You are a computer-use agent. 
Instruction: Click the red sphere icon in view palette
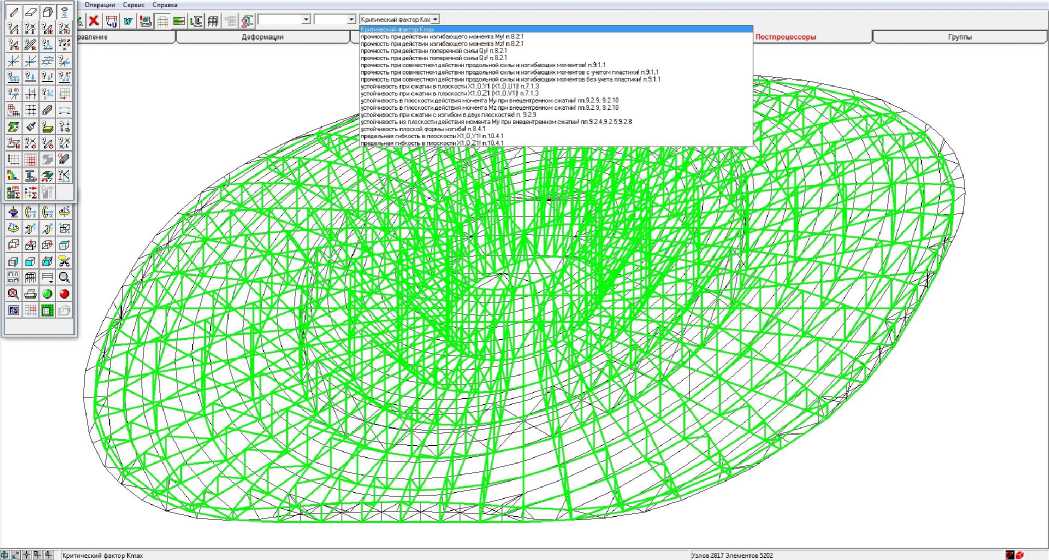[64, 294]
